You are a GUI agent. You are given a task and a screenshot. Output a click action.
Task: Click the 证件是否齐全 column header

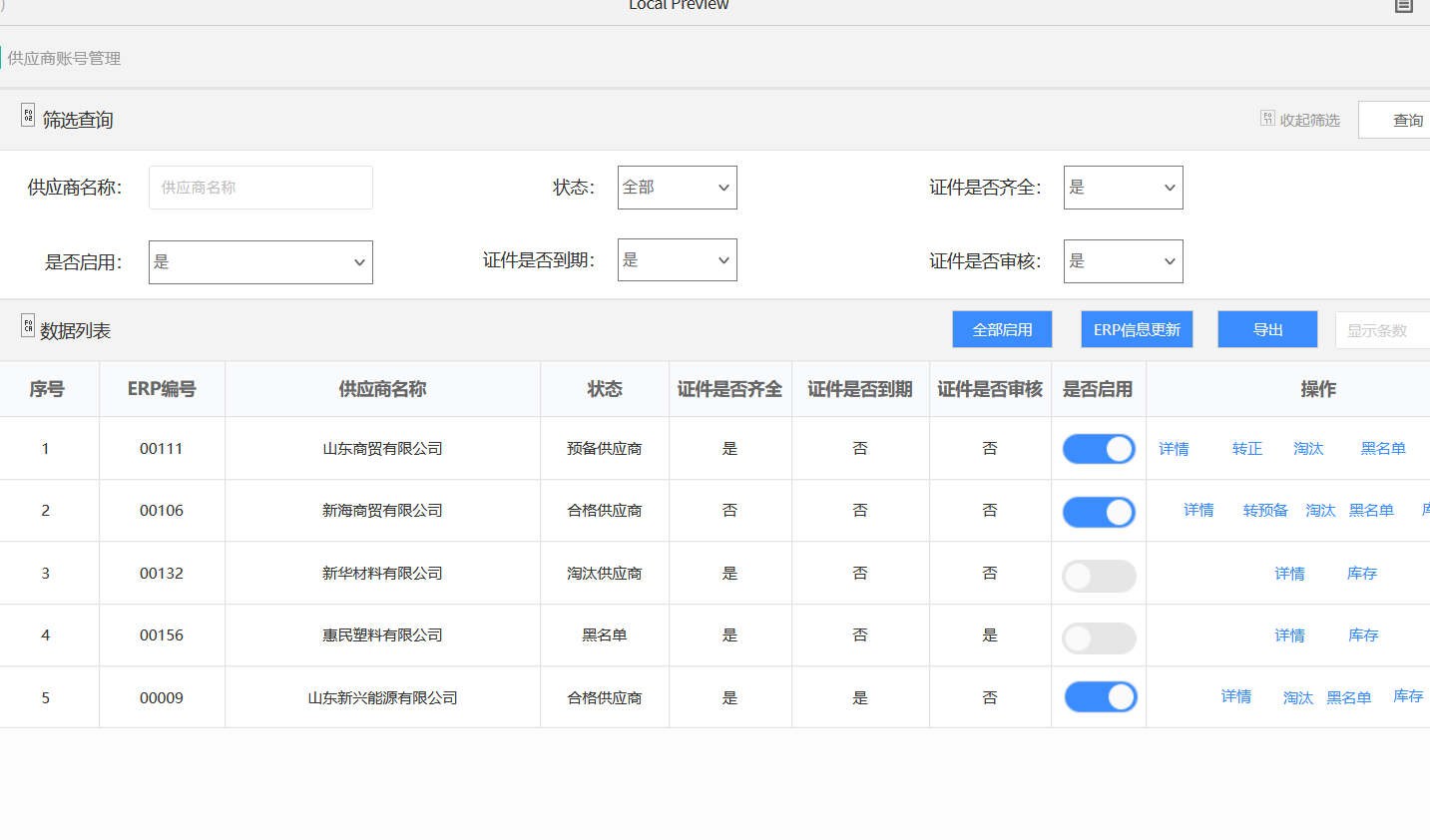(x=729, y=389)
